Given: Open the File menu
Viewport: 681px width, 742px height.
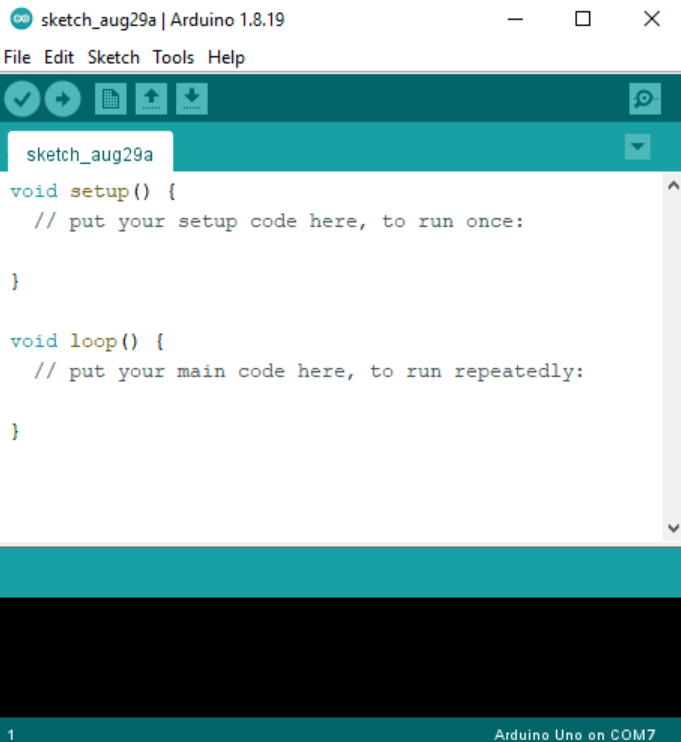Looking at the screenshot, I should point(17,57).
